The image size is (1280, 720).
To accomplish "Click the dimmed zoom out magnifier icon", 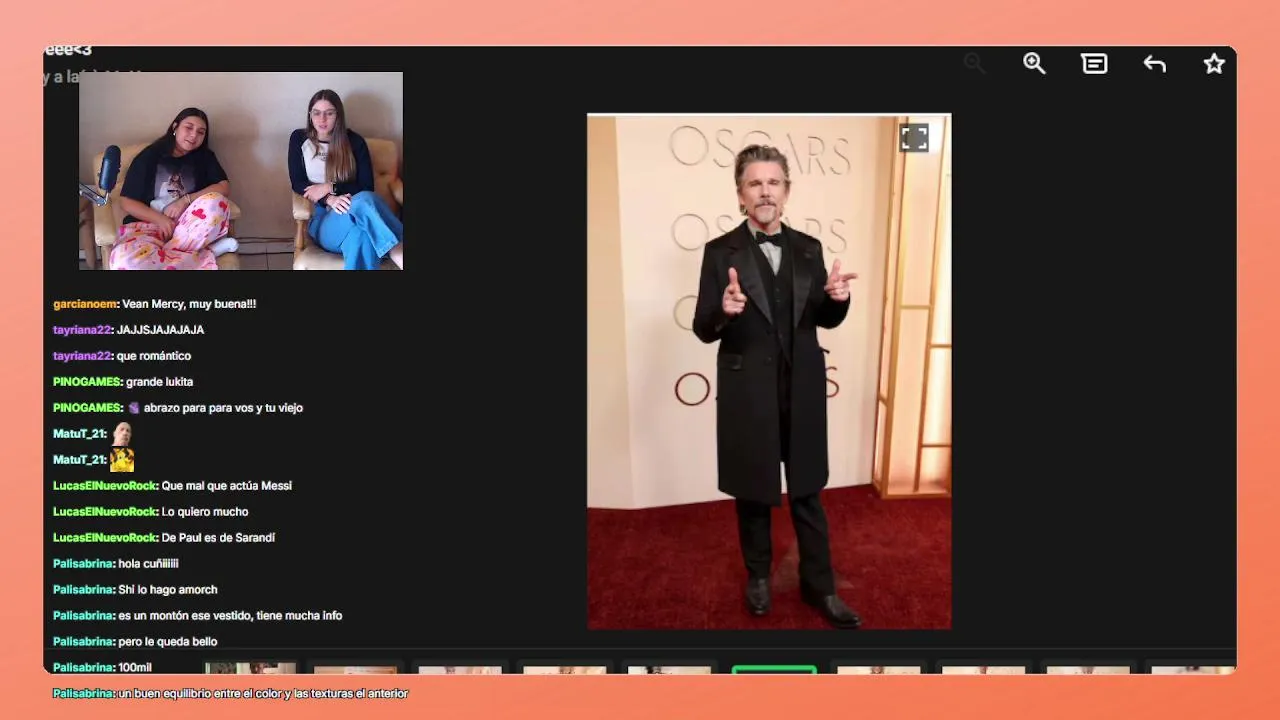I will [974, 64].
